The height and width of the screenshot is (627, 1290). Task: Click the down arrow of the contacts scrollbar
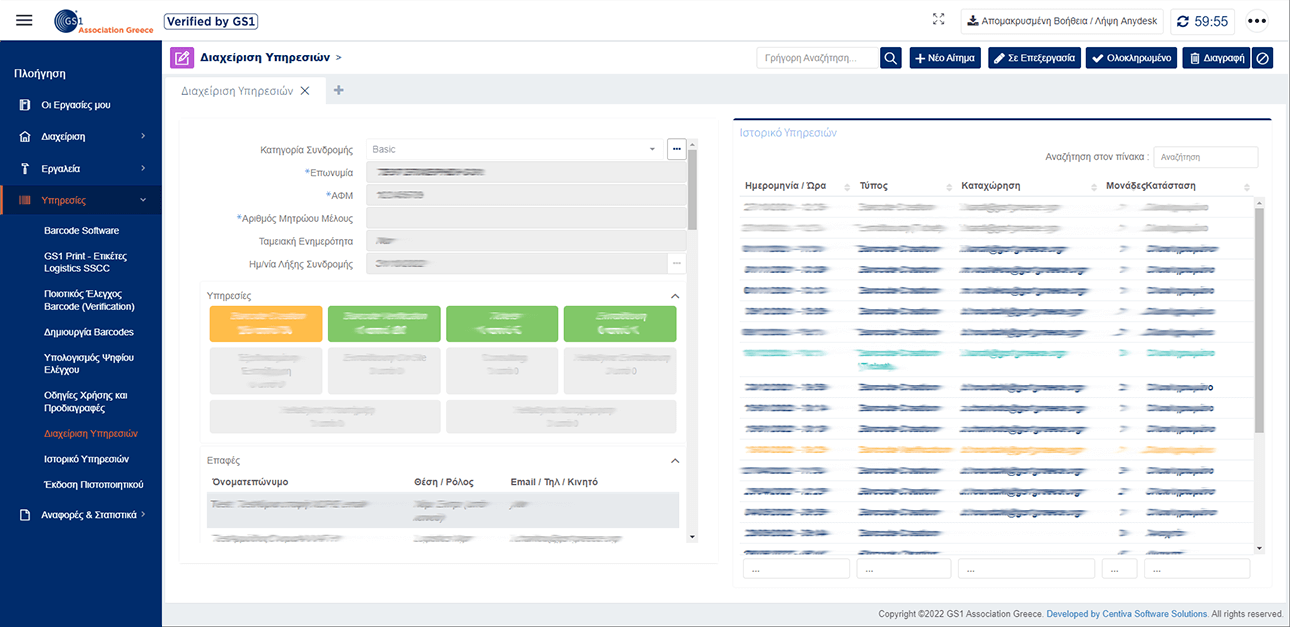[692, 537]
